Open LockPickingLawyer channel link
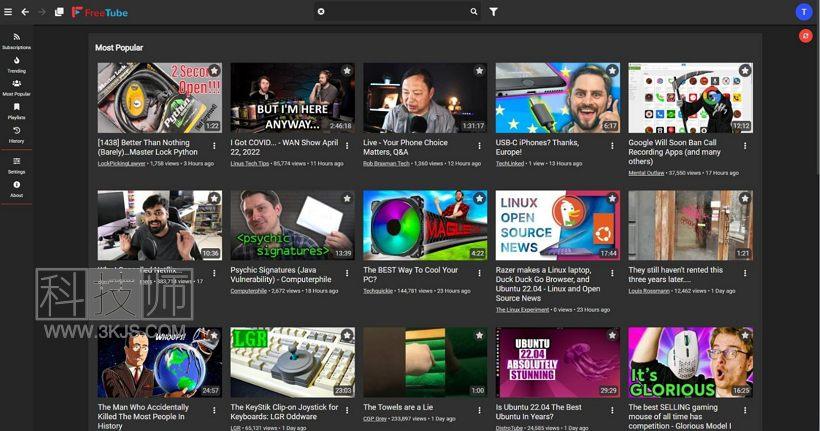This screenshot has width=820, height=431. point(121,164)
